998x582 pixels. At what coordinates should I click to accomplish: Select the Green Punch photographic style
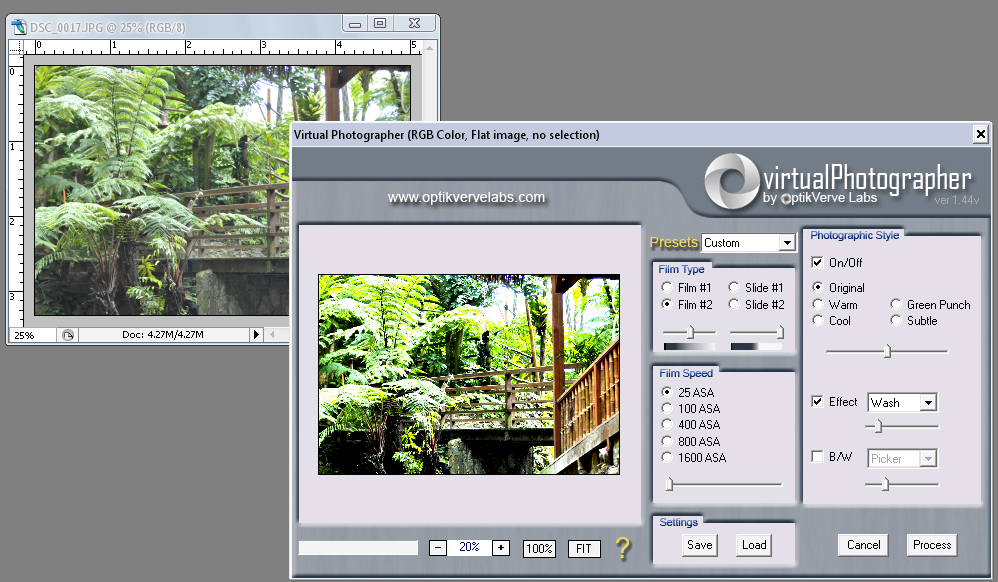896,304
